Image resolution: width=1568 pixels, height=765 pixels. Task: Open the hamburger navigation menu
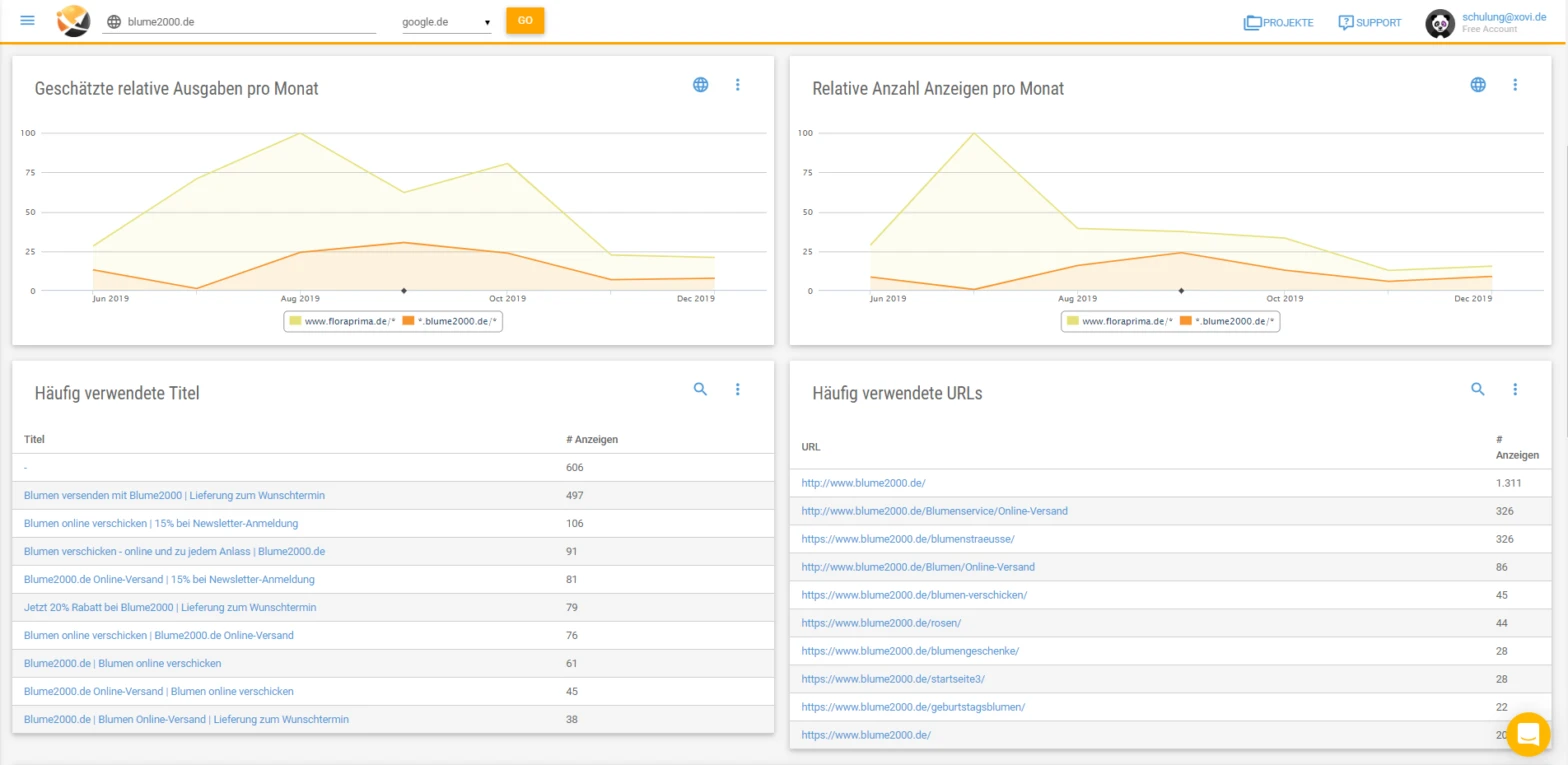[27, 21]
